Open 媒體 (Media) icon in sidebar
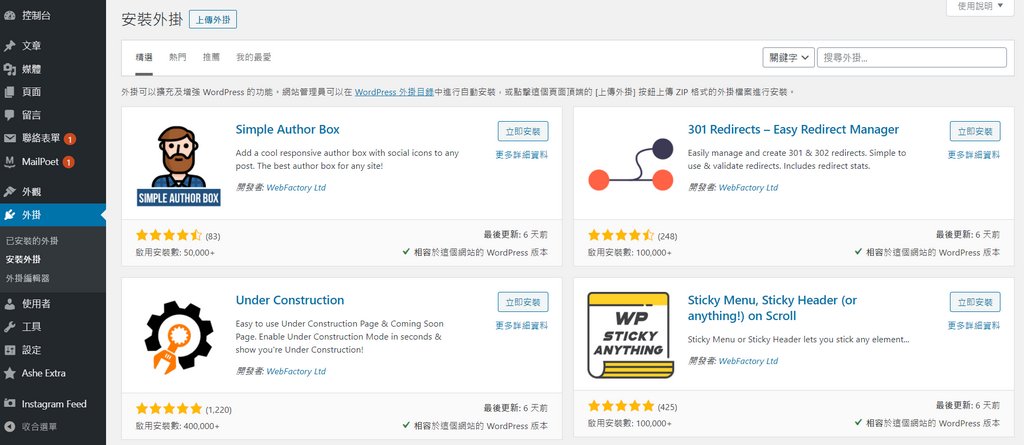Screen dimensions: 1024x445 10,69
